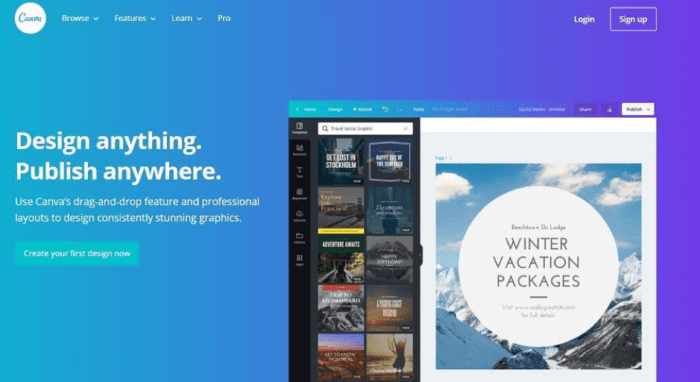The image size is (700, 382).
Task: Click the undo arrow in the editor toolbar
Action: (x=385, y=109)
